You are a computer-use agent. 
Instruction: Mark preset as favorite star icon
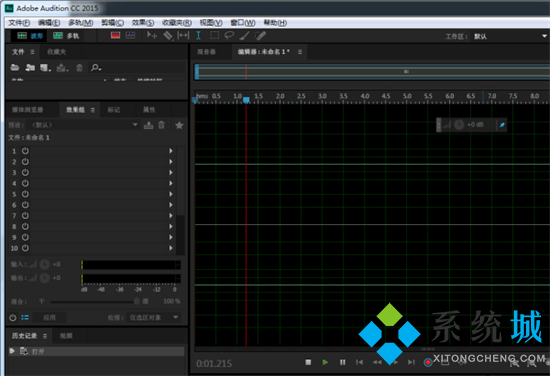pyautogui.click(x=179, y=125)
